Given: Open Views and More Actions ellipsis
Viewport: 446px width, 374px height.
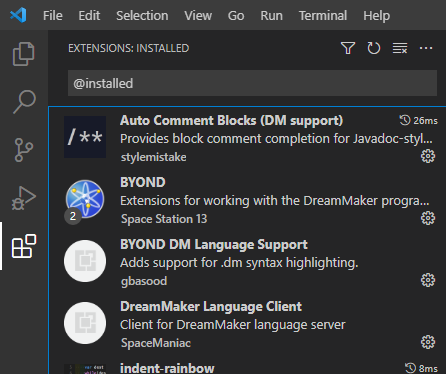Looking at the screenshot, I should [426, 48].
